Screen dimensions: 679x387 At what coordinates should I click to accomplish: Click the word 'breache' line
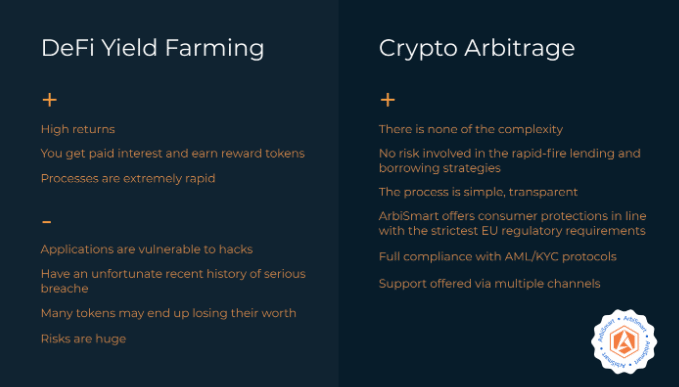click(x=65, y=288)
